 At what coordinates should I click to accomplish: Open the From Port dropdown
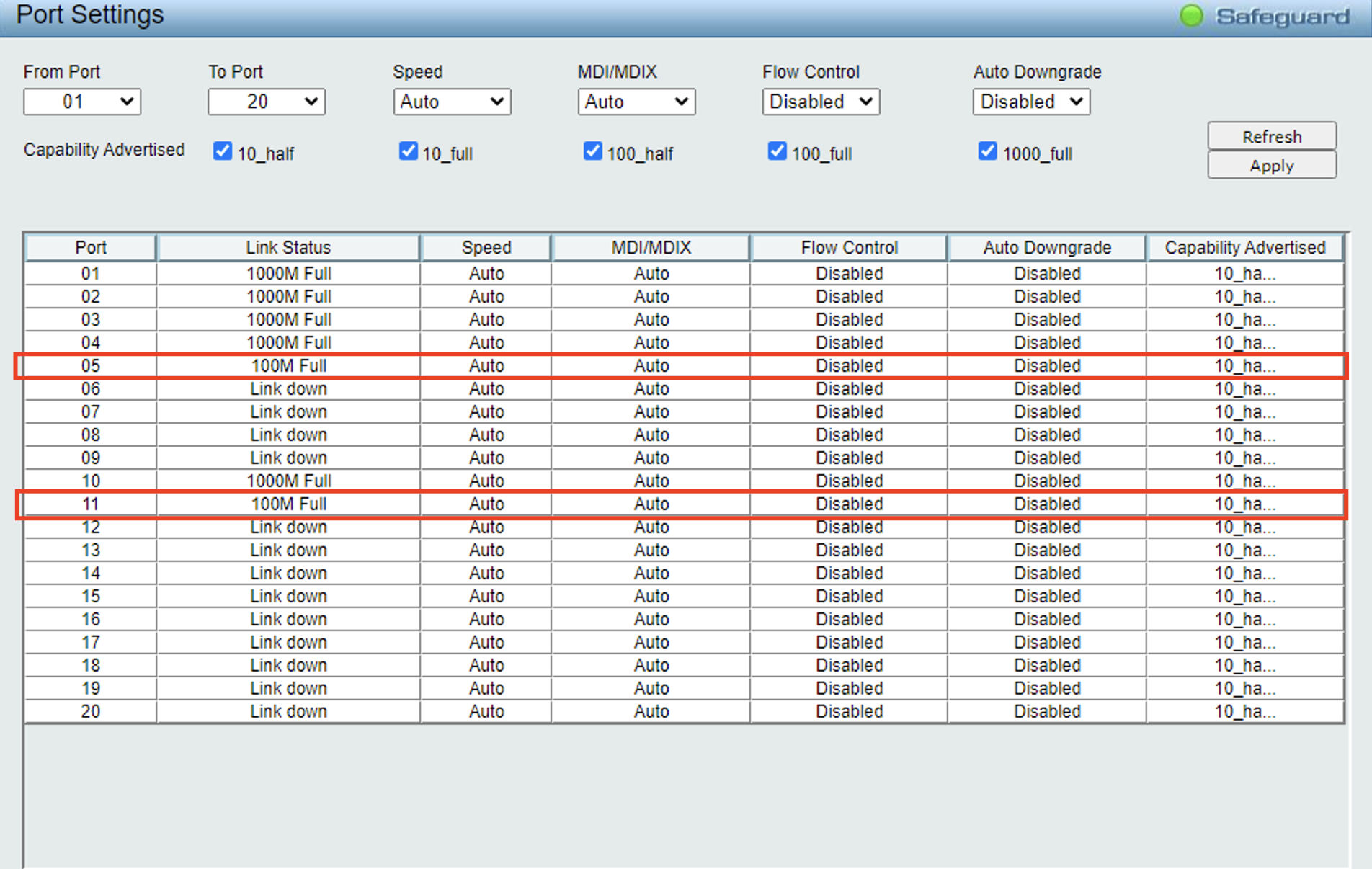82,102
